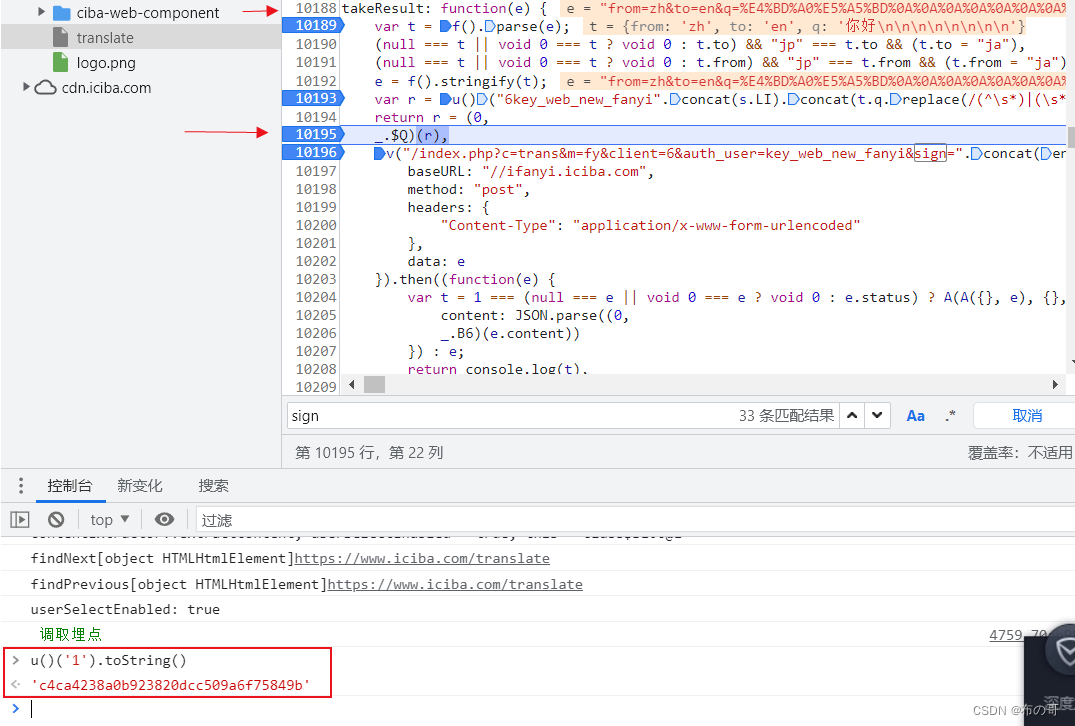Expand the ciba-web-component folder
1075x726 pixels.
click(x=41, y=12)
